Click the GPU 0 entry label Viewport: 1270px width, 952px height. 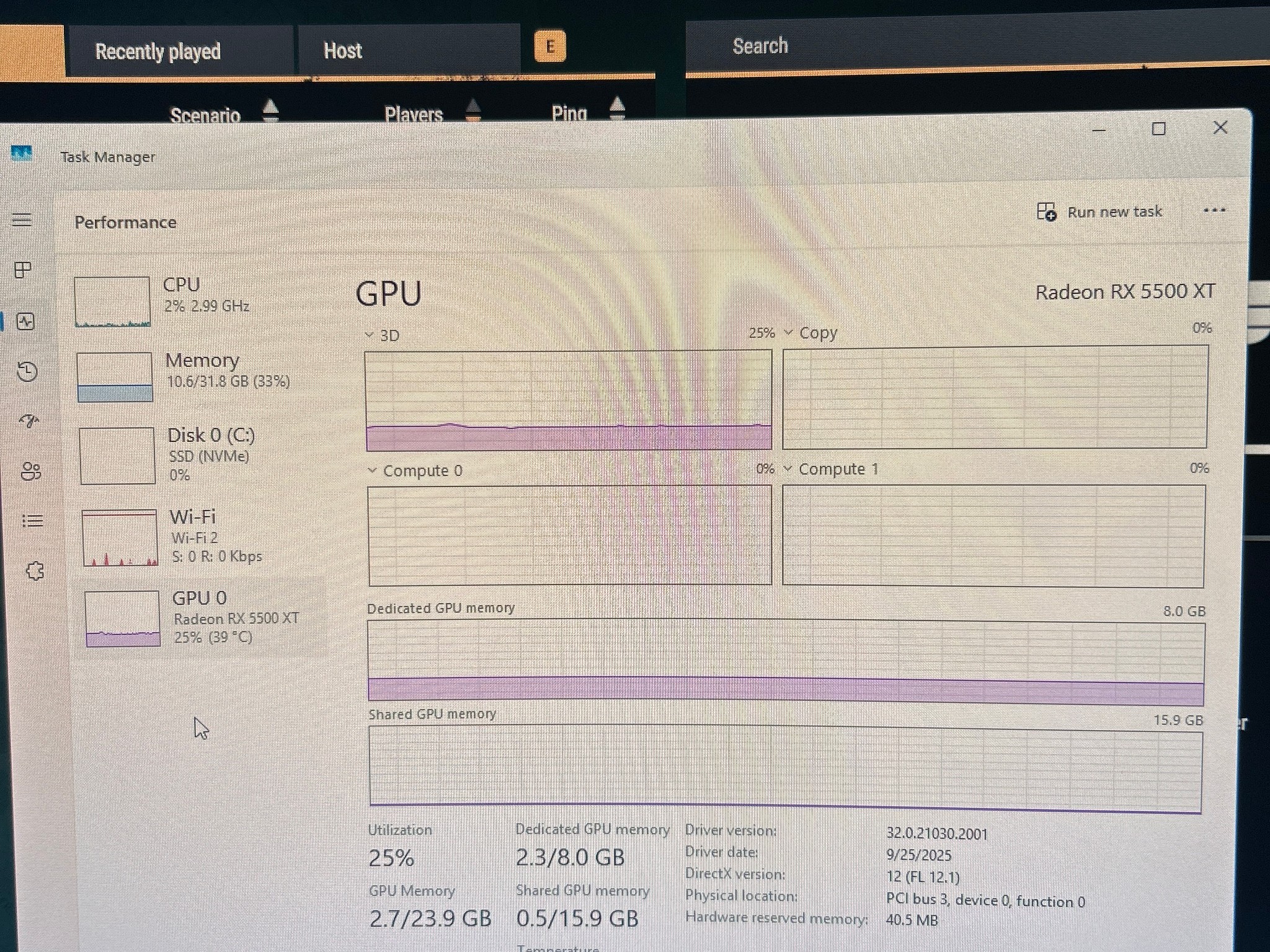point(200,598)
